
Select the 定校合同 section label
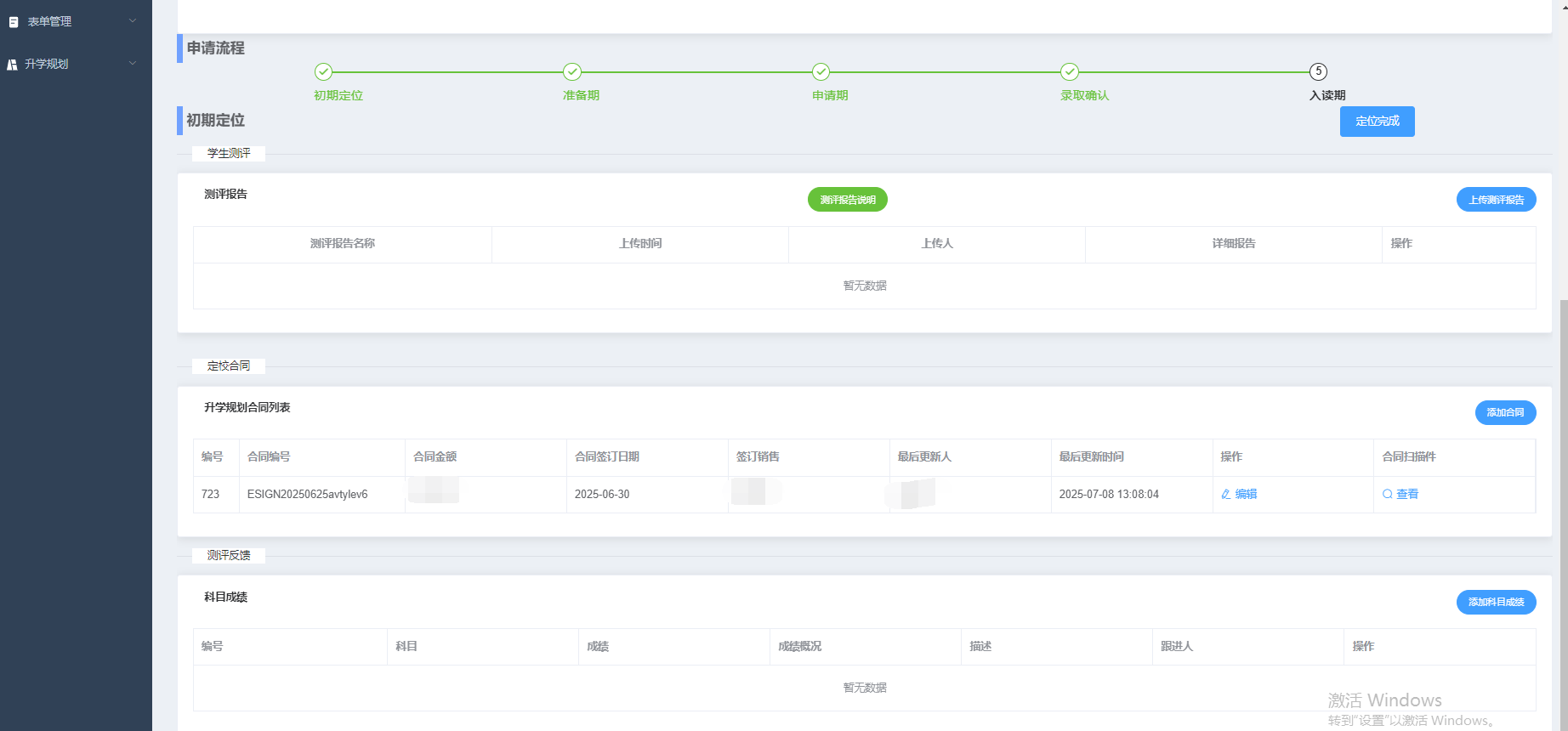[x=229, y=366]
